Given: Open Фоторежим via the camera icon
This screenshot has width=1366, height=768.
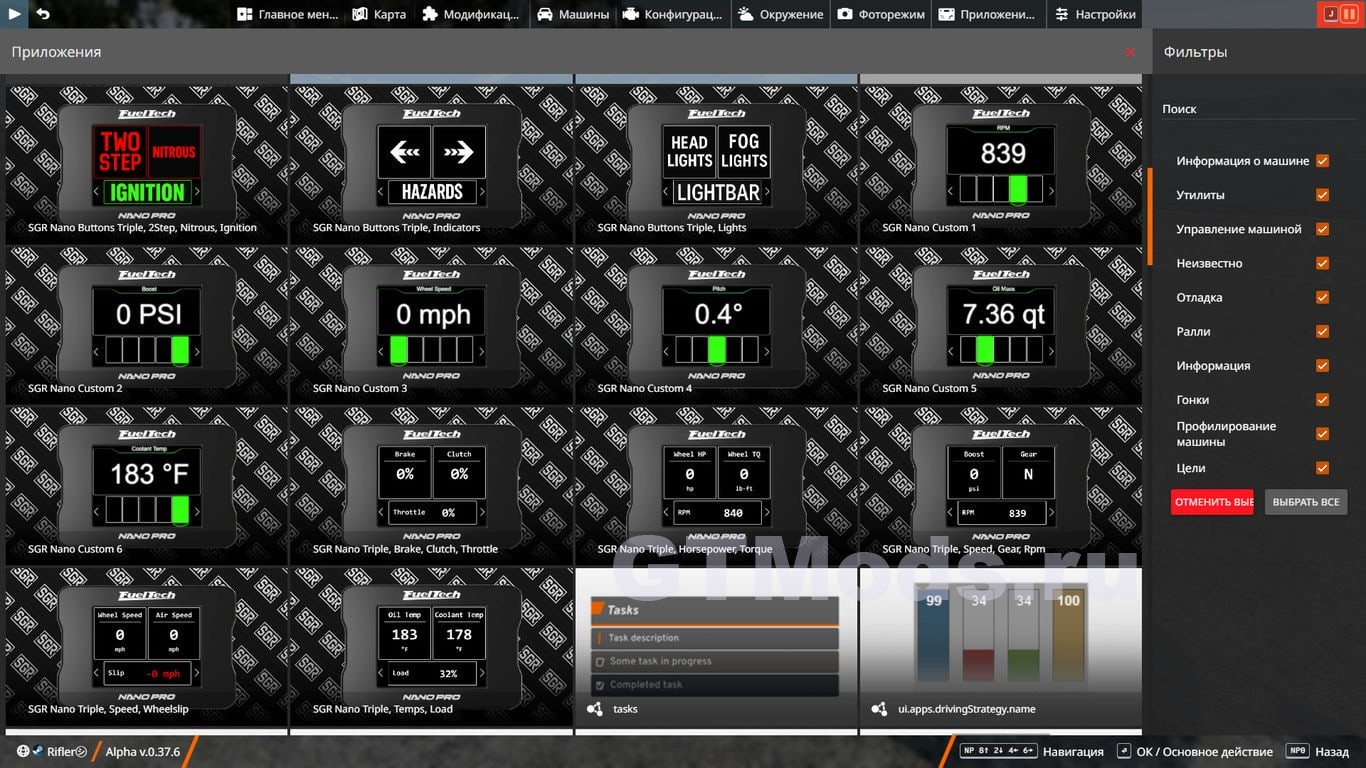Looking at the screenshot, I should 845,14.
